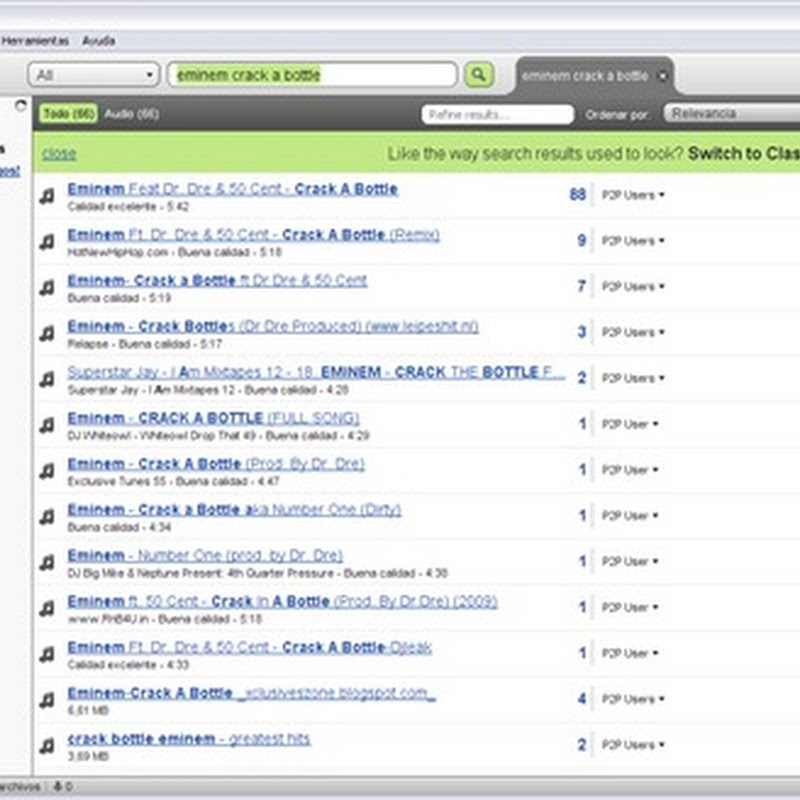Viewport: 800px width, 800px height.
Task: Open 'Eminem-Crack A Bottle xclusiveszone' link
Action: [x=252, y=693]
